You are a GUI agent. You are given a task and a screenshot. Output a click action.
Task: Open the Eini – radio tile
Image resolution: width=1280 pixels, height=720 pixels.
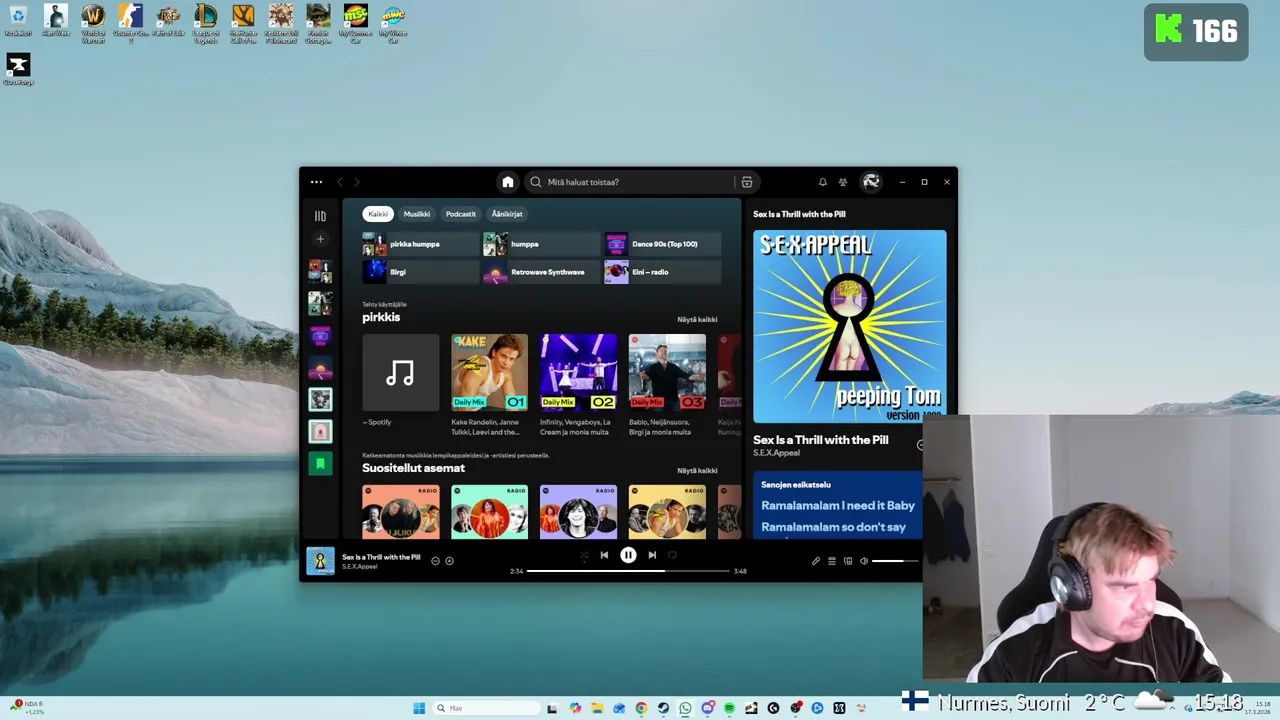[662, 272]
